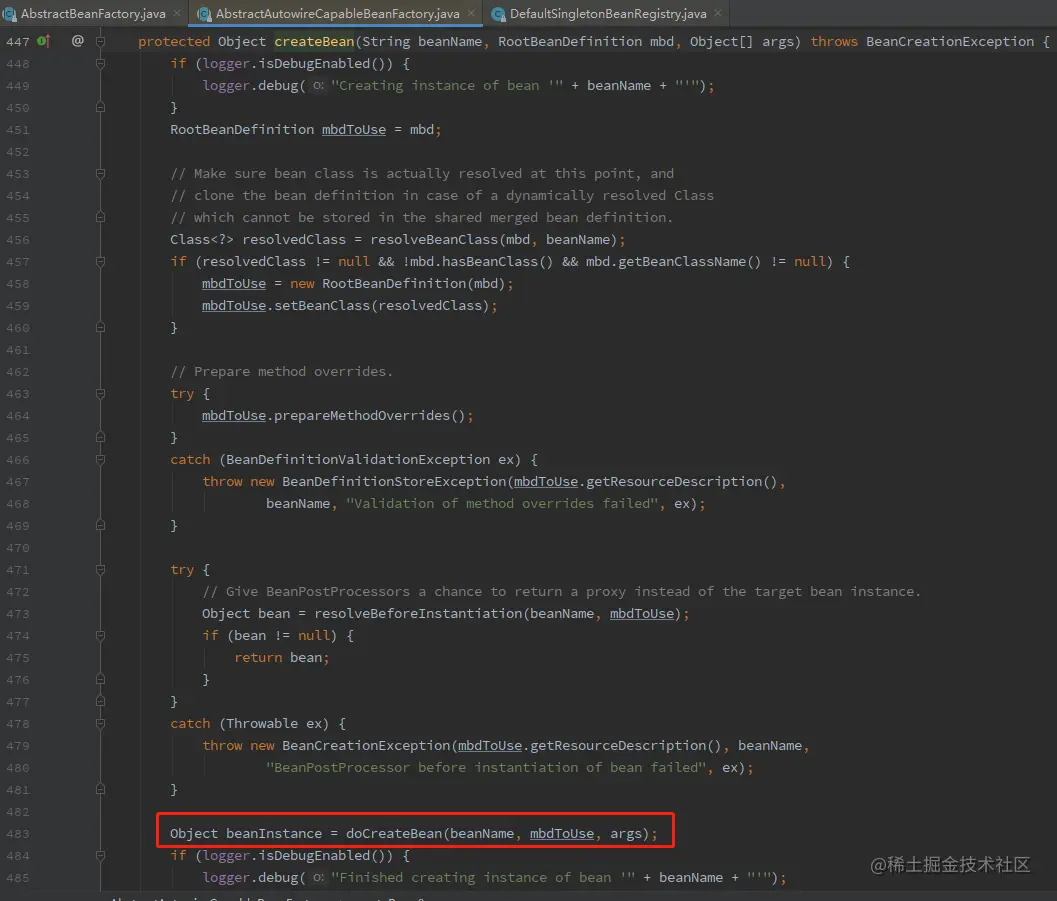
Task: Click the "Creating instance of bean" string
Action: click(446, 86)
